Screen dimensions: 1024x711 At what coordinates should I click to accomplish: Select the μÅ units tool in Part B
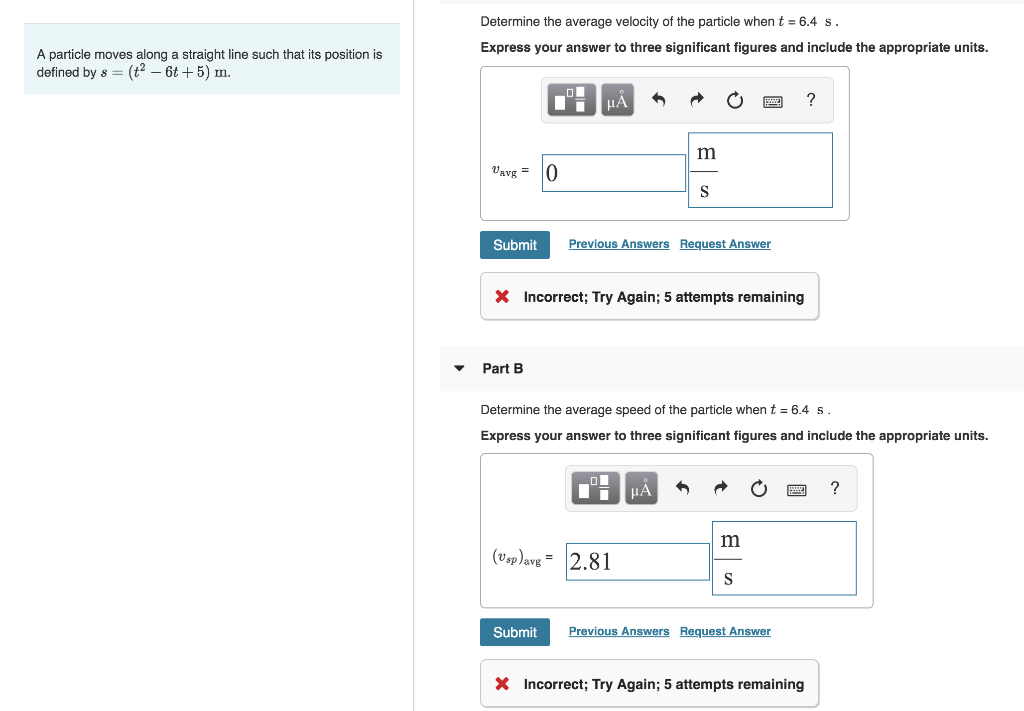641,488
